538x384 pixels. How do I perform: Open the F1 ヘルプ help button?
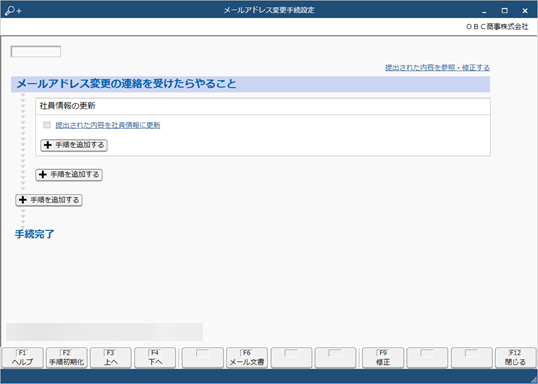click(23, 358)
